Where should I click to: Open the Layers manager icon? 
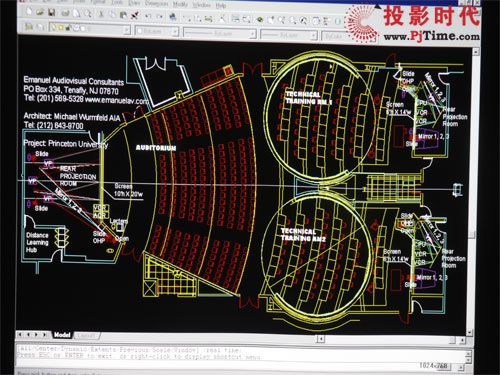[40, 27]
